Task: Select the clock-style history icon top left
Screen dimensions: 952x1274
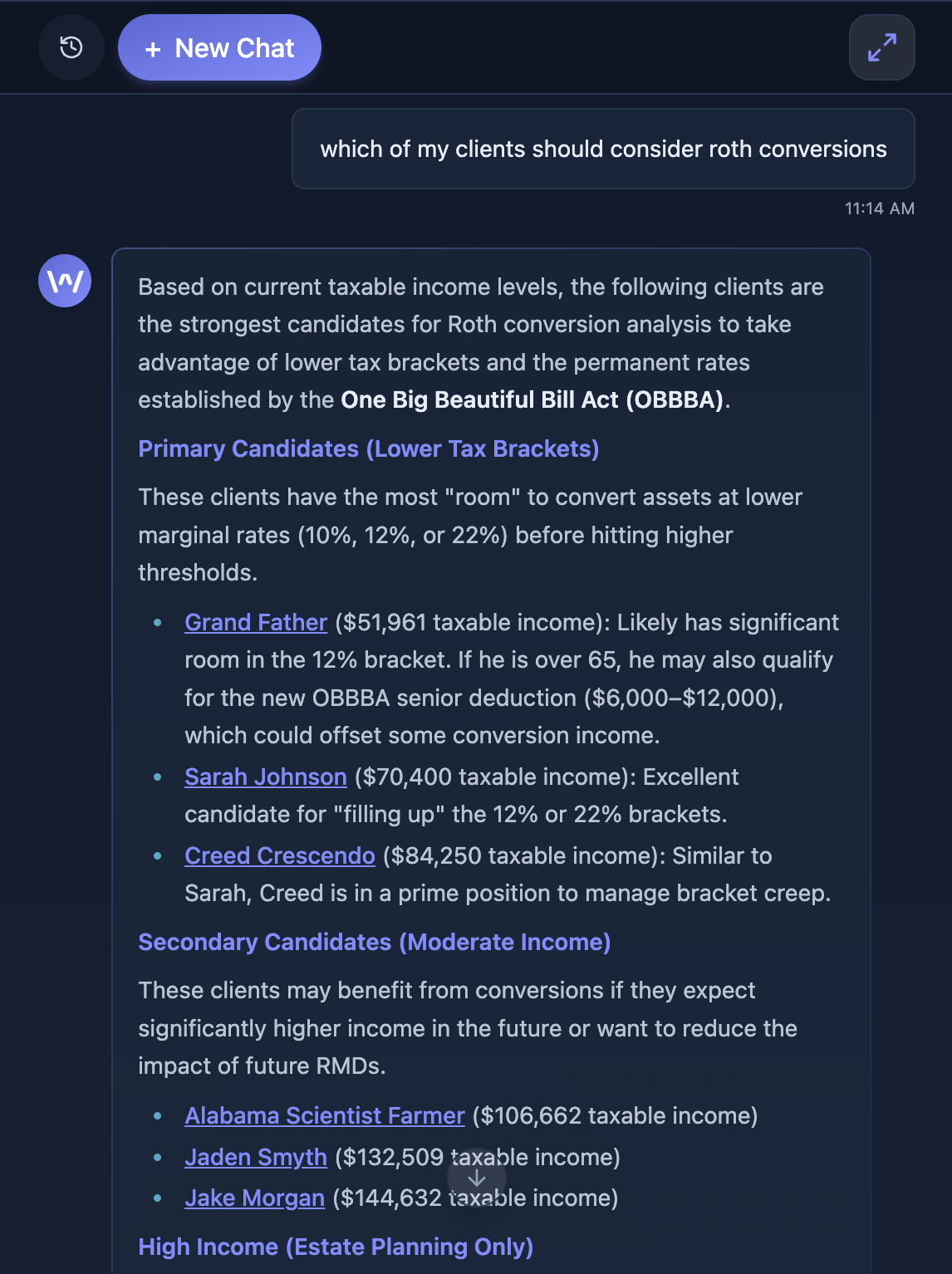Action: coord(71,47)
